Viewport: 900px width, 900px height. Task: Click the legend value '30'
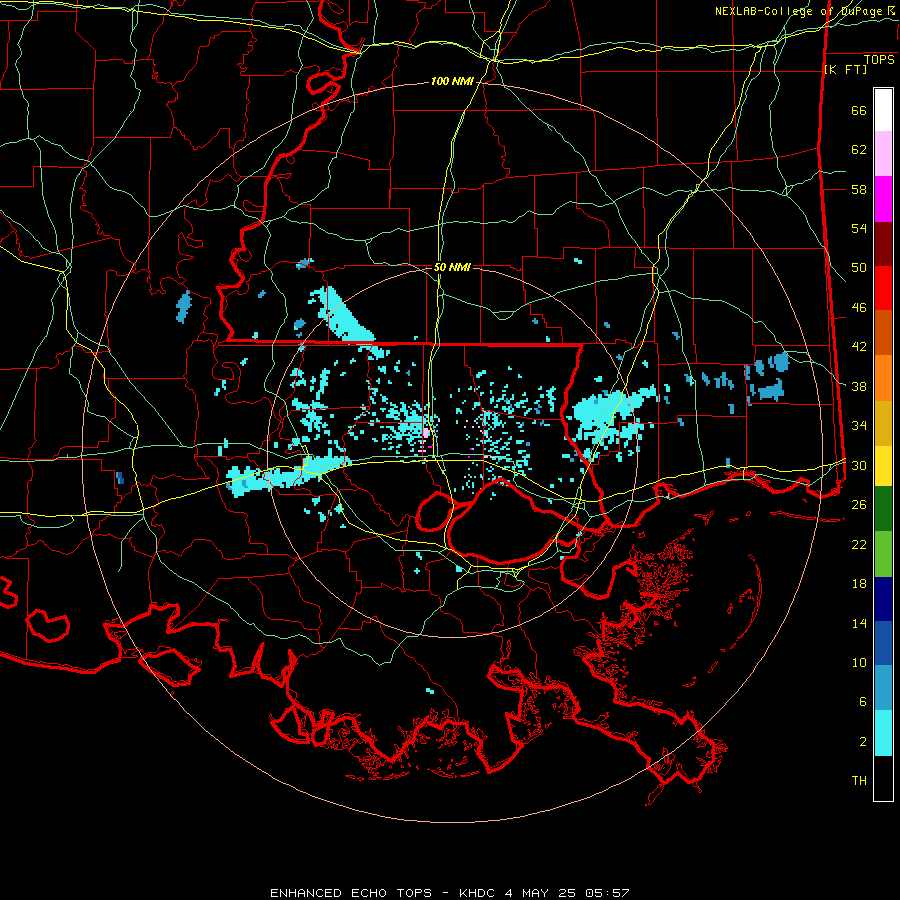click(859, 465)
